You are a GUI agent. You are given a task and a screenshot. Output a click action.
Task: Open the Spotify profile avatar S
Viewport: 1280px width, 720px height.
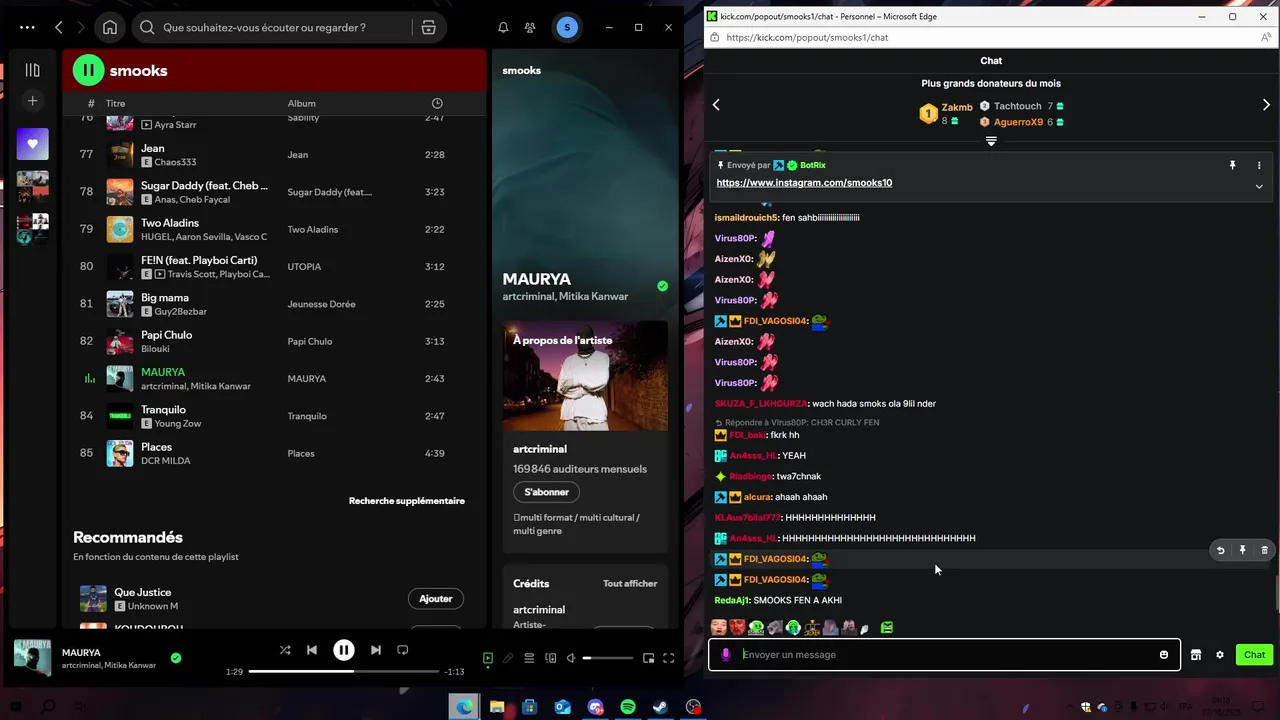(x=568, y=28)
